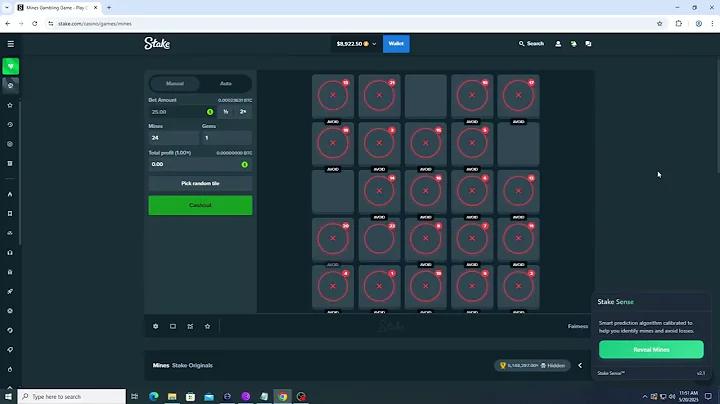Click the tile numbered 23
This screenshot has height=404, width=720.
tap(379, 239)
